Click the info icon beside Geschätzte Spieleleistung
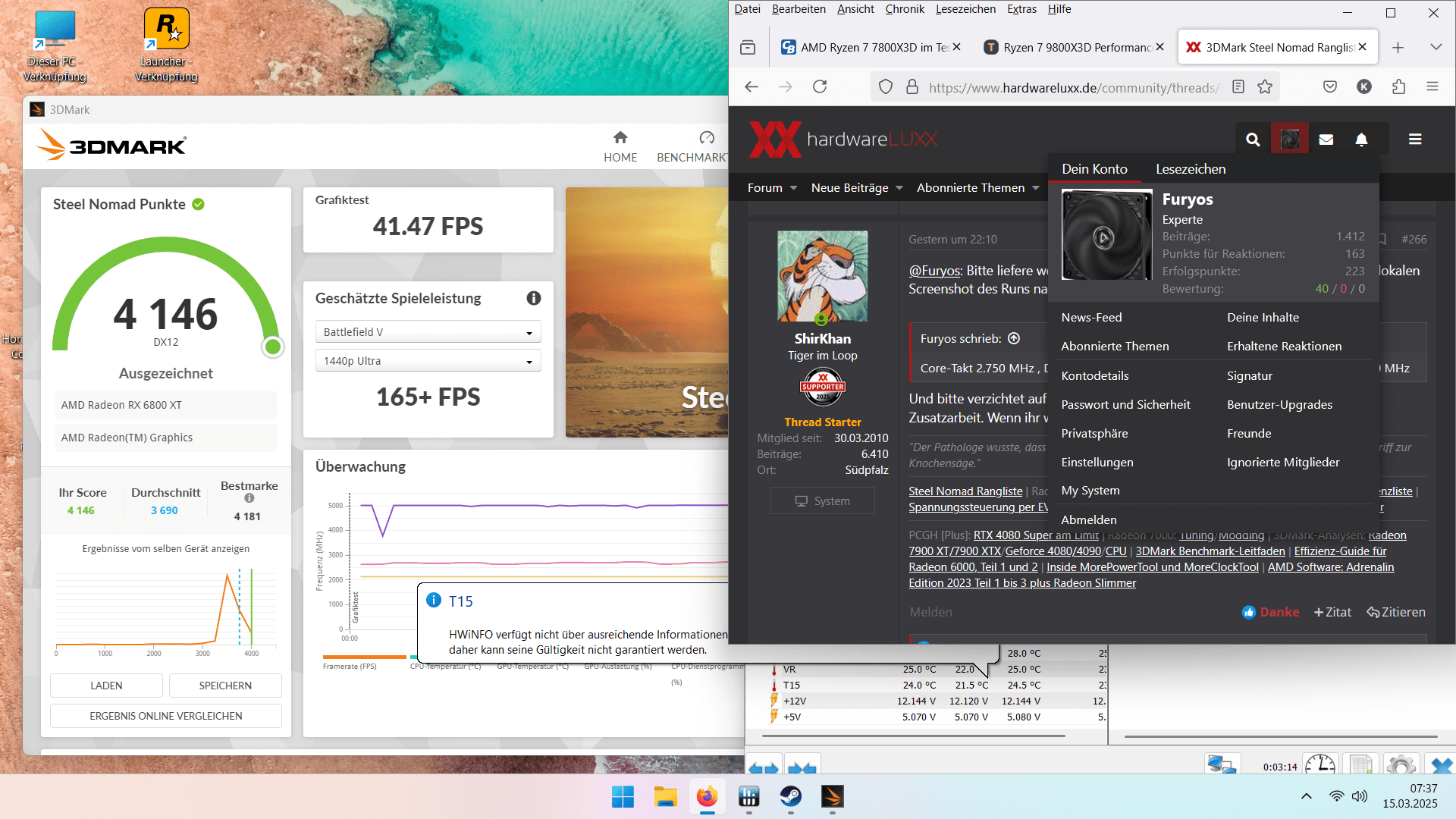 (x=534, y=298)
